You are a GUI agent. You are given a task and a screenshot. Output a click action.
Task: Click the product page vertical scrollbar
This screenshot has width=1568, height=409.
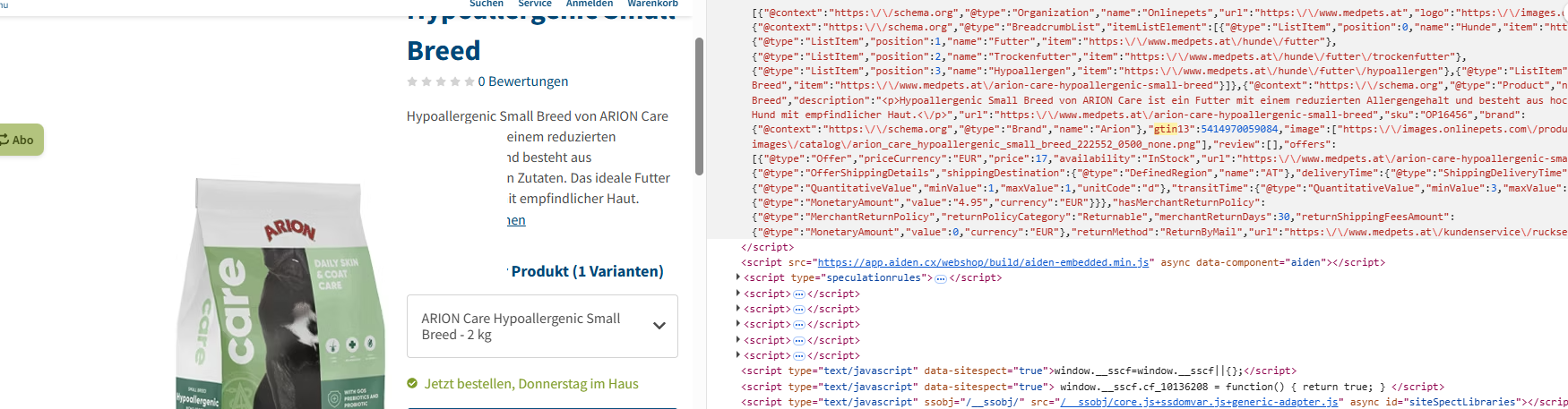click(699, 106)
